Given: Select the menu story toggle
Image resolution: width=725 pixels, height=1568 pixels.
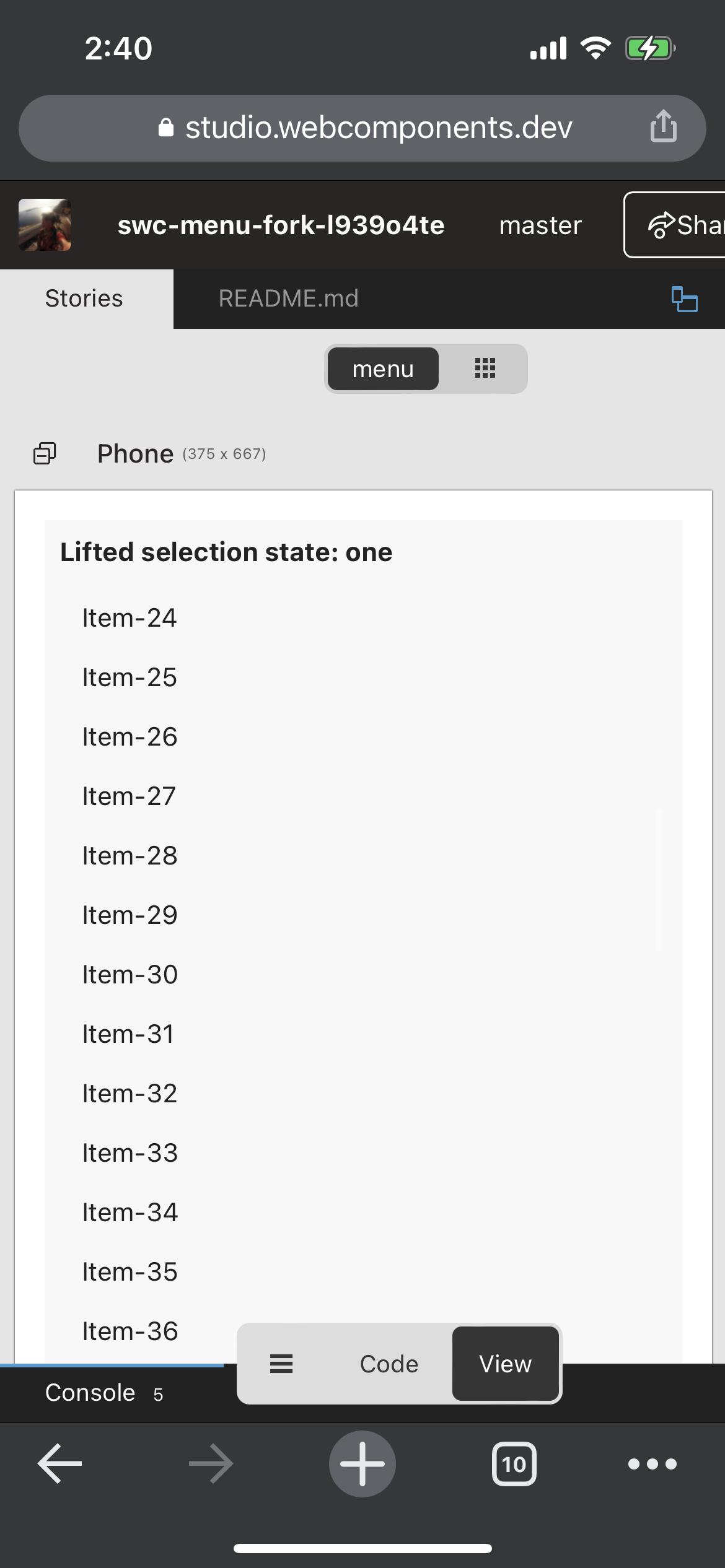Looking at the screenshot, I should [383, 369].
